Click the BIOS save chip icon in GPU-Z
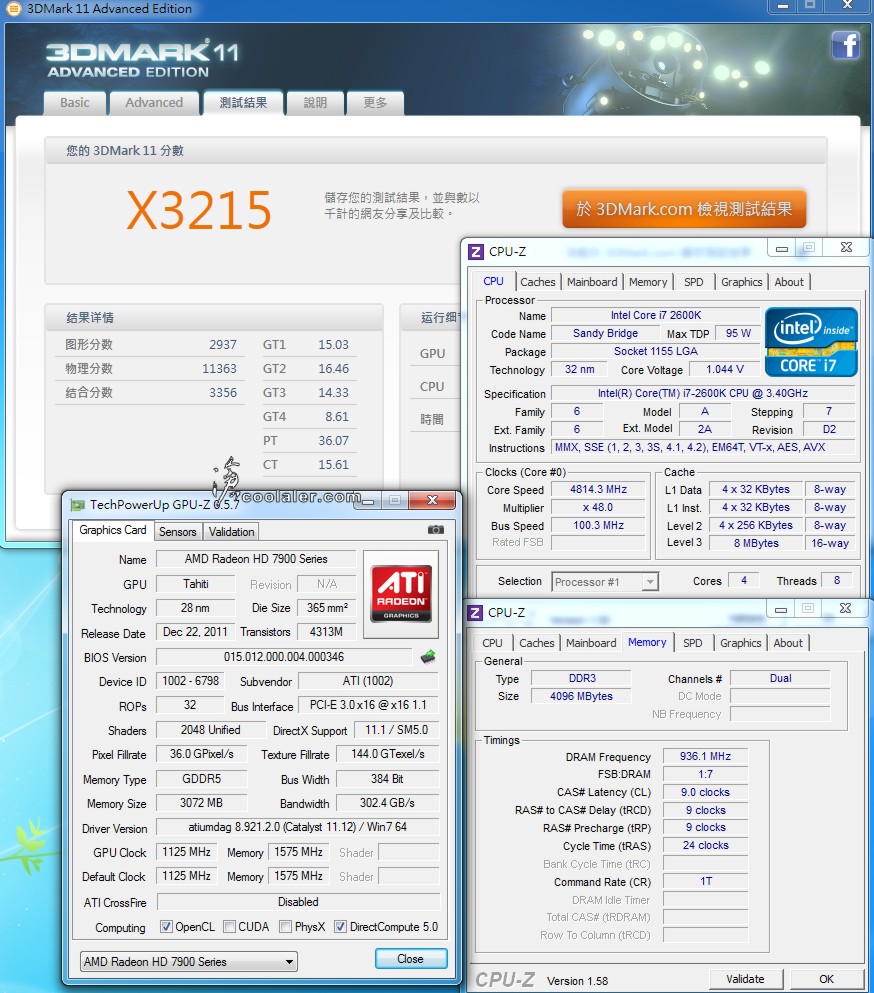Screen dimensions: 874x993 (x=428, y=657)
